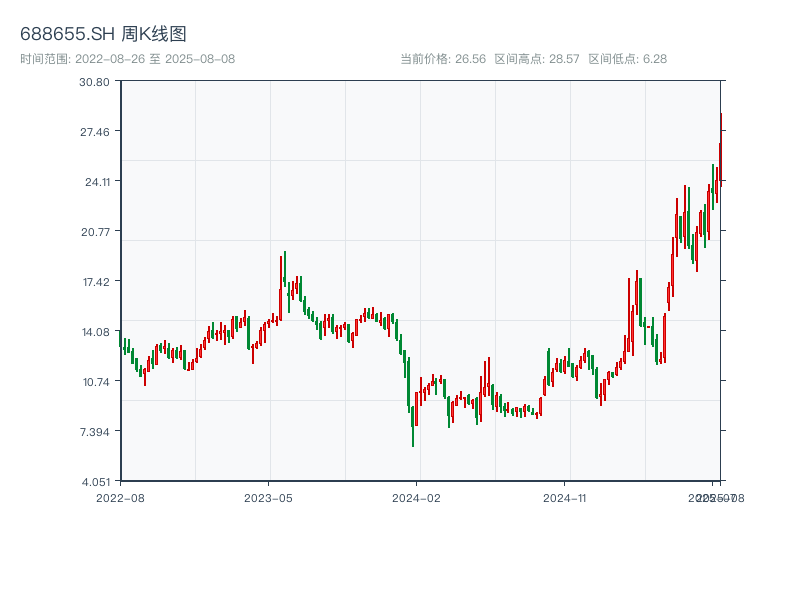This screenshot has width=800, height=600.
Task: Select the 时间范围 date range text
Action: 127,59
